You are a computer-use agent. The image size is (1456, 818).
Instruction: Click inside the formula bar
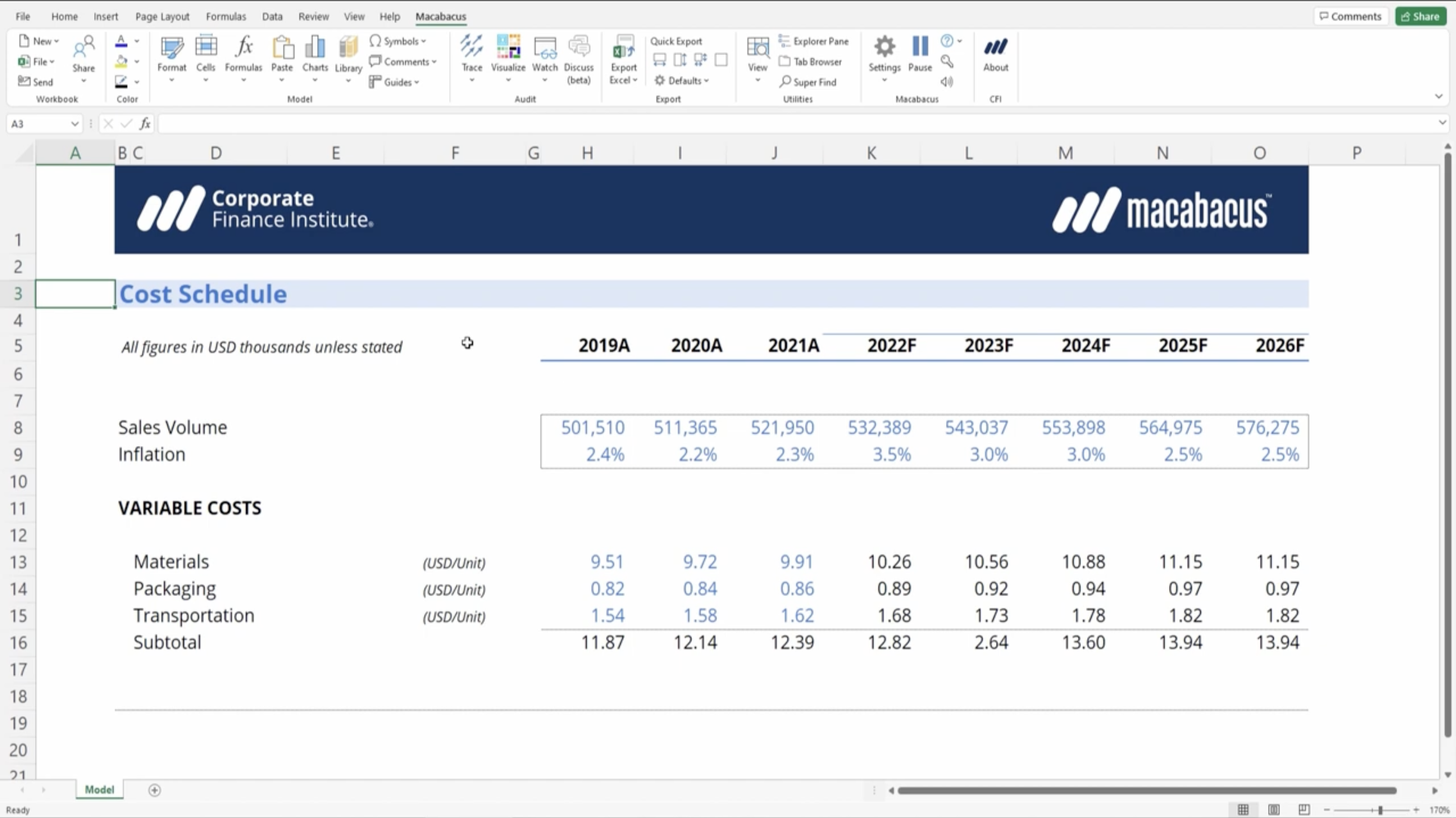click(x=791, y=124)
